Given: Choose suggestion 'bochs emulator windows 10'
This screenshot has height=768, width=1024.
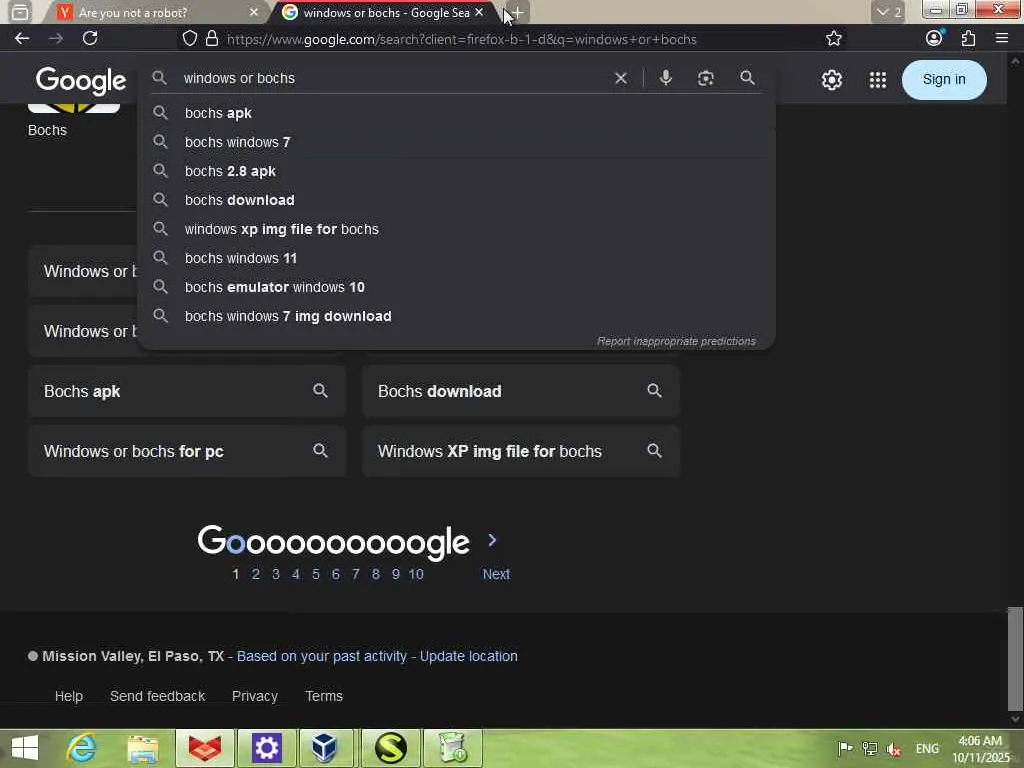Looking at the screenshot, I should (x=456, y=287).
